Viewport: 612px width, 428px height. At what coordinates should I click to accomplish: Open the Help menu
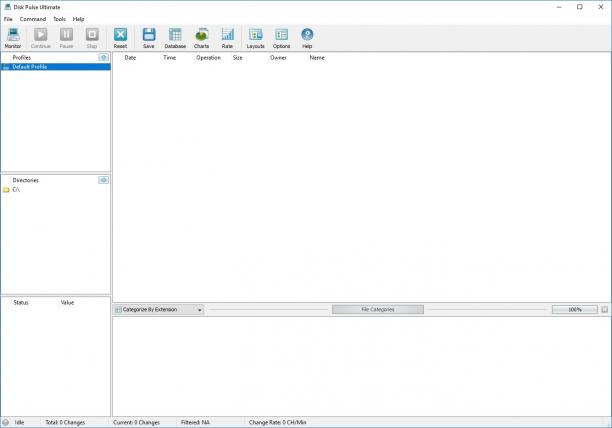pos(78,19)
